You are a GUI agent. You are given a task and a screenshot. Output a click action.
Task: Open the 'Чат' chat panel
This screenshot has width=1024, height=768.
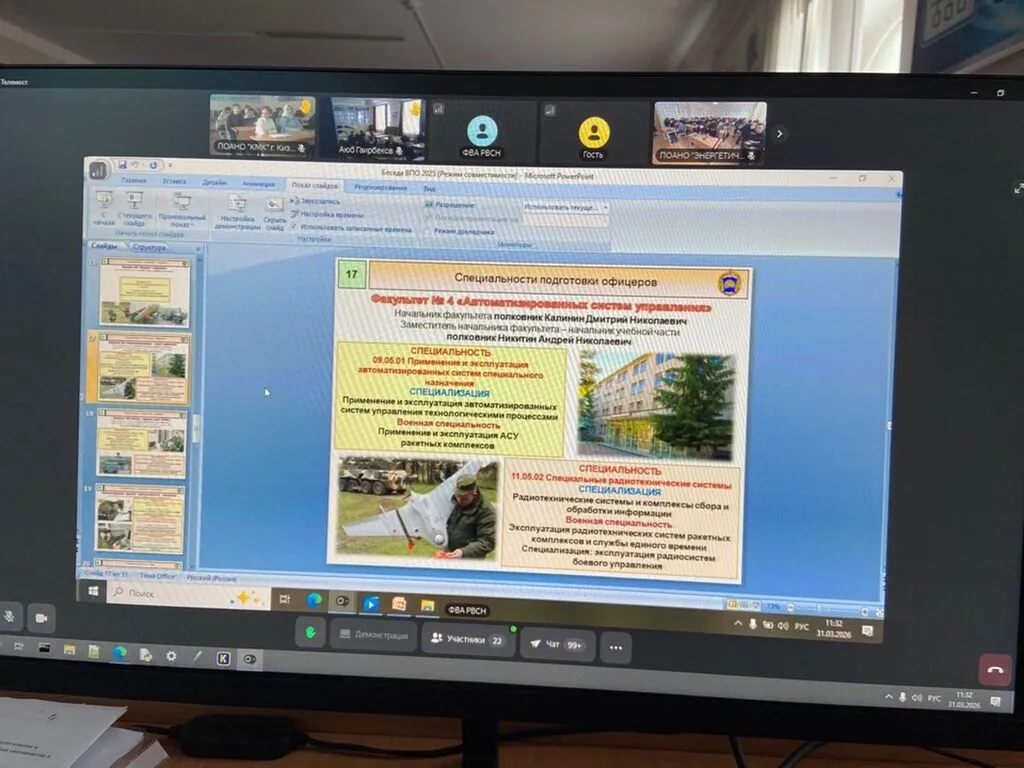[557, 644]
